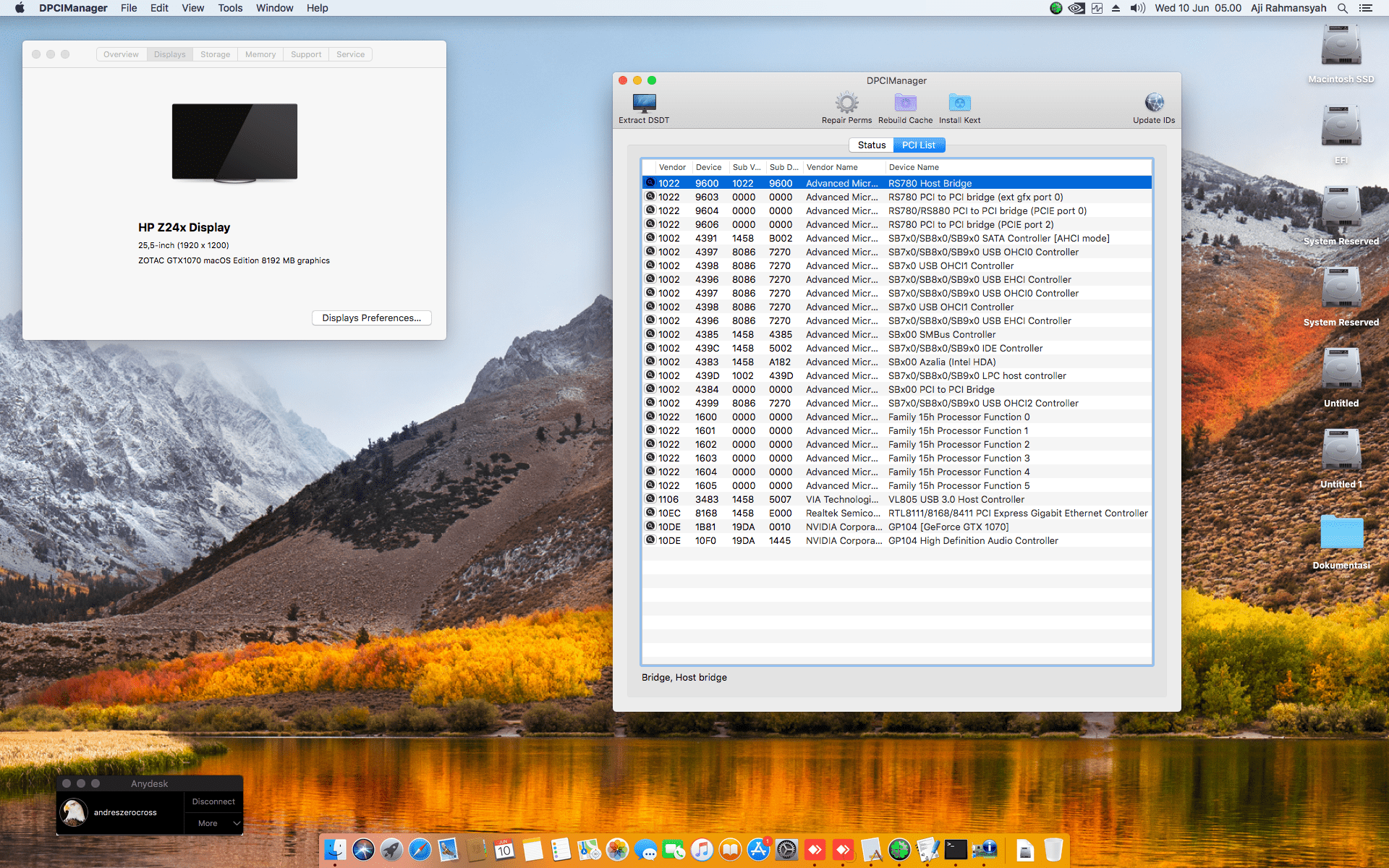The image size is (1389, 868).
Task: Open Maps from the dock
Action: pyautogui.click(x=589, y=849)
